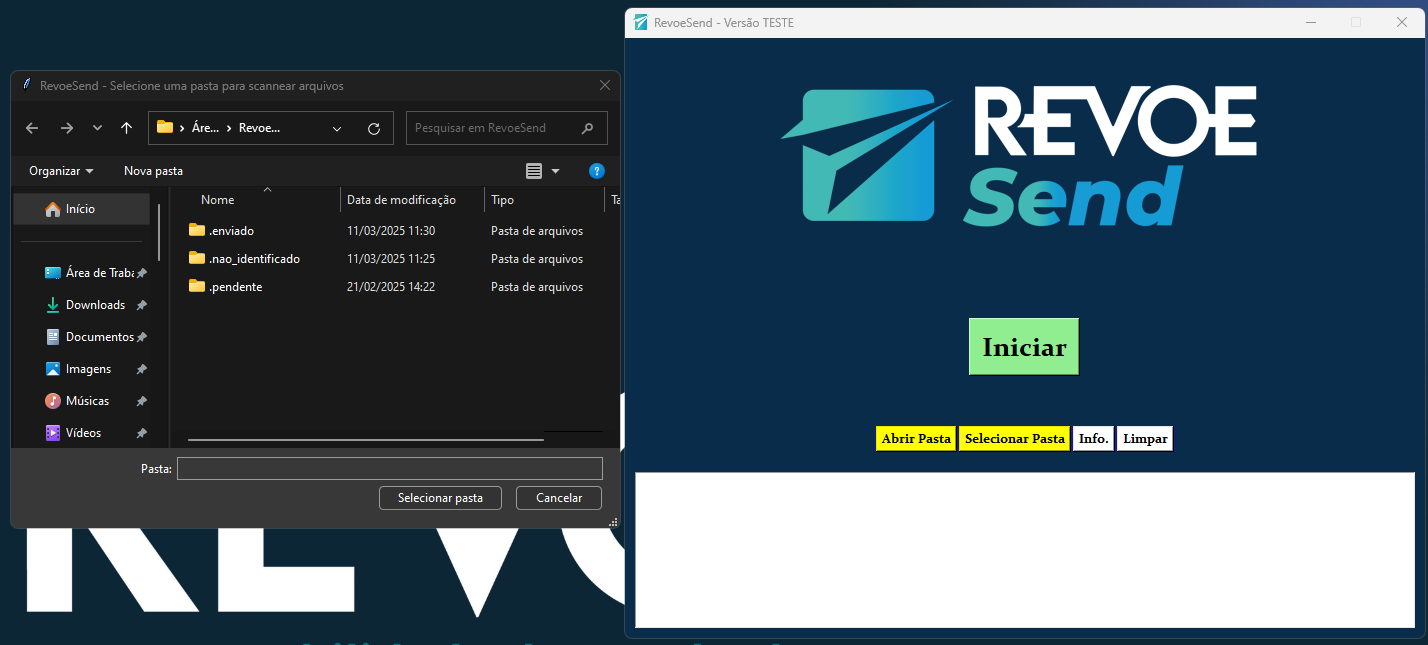Click the folder icon in address bar
Viewport: 1428px width, 645px height.
point(165,127)
